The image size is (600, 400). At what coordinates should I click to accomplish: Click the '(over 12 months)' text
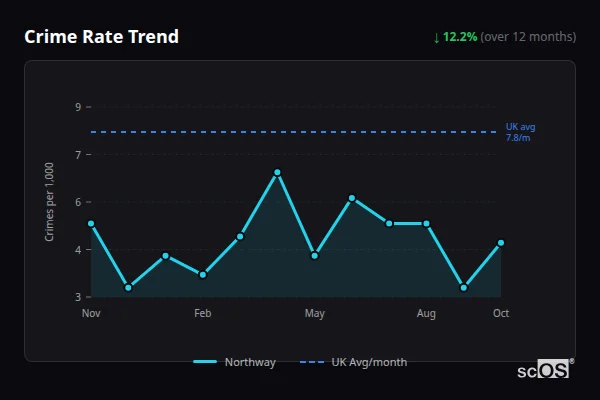click(x=528, y=37)
